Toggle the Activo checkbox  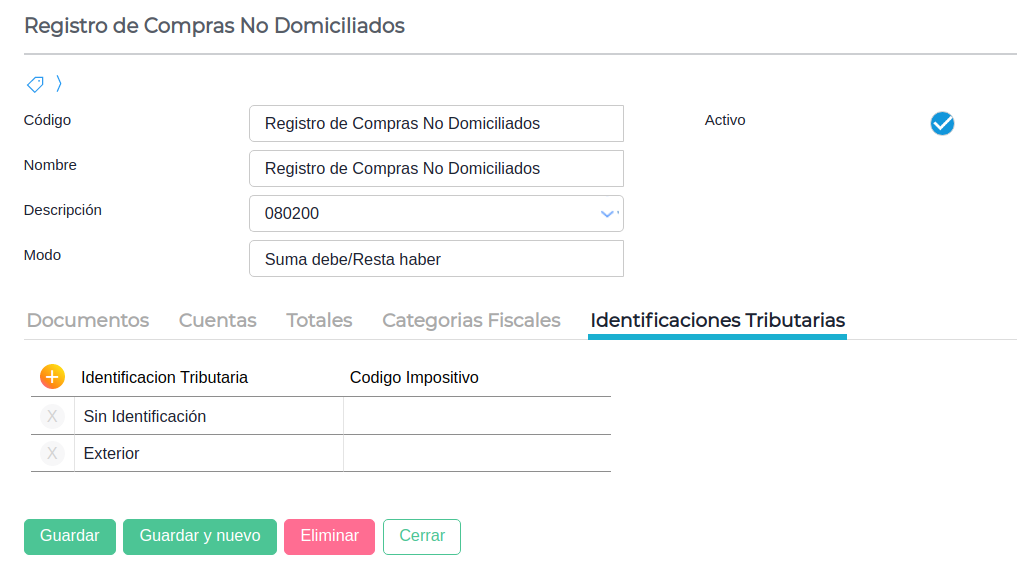pyautogui.click(x=942, y=123)
